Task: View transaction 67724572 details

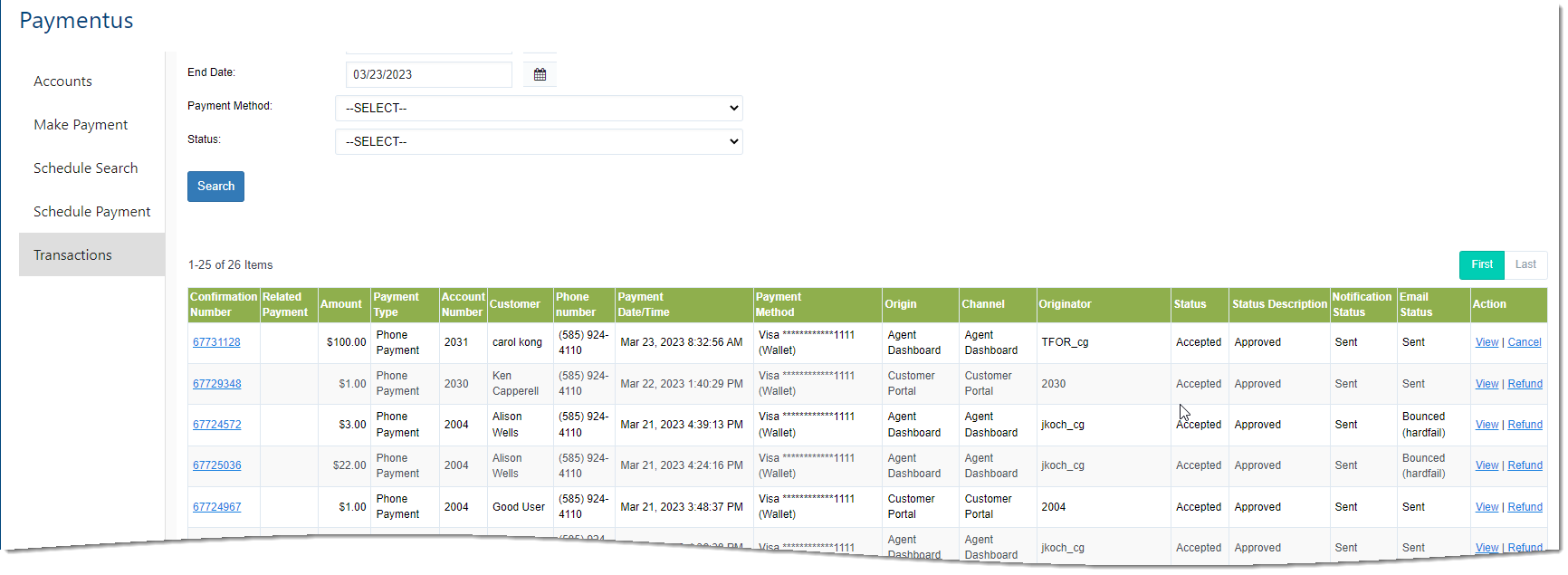Action: (x=1487, y=425)
